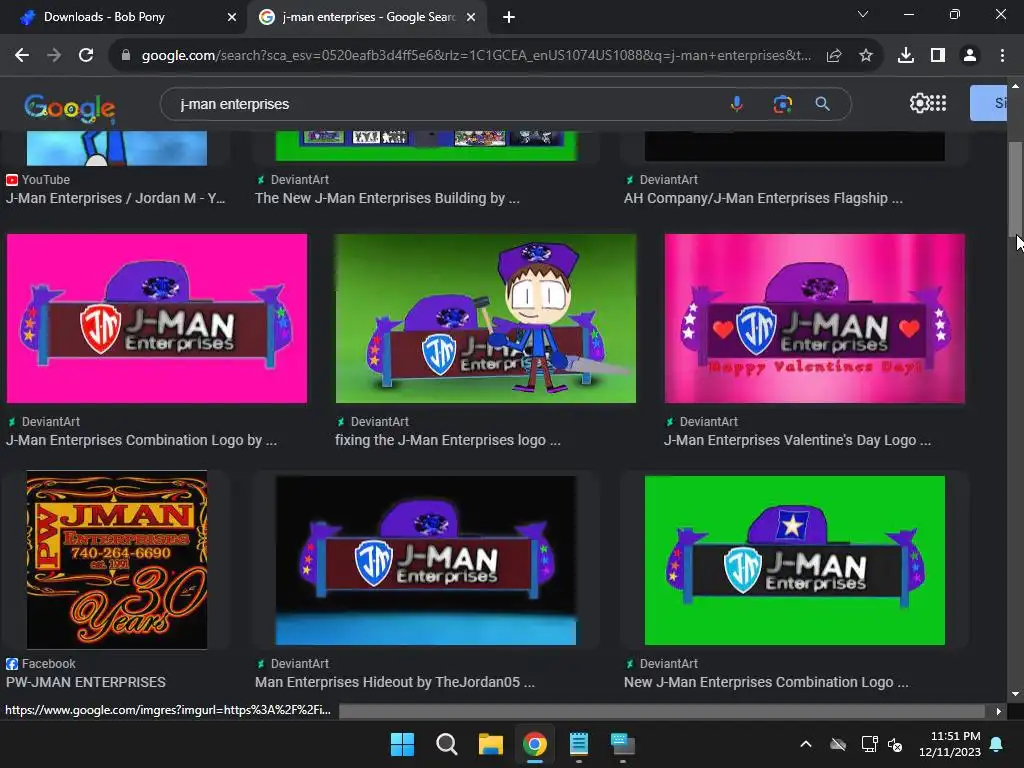Open Google apps grid icon

[938, 103]
